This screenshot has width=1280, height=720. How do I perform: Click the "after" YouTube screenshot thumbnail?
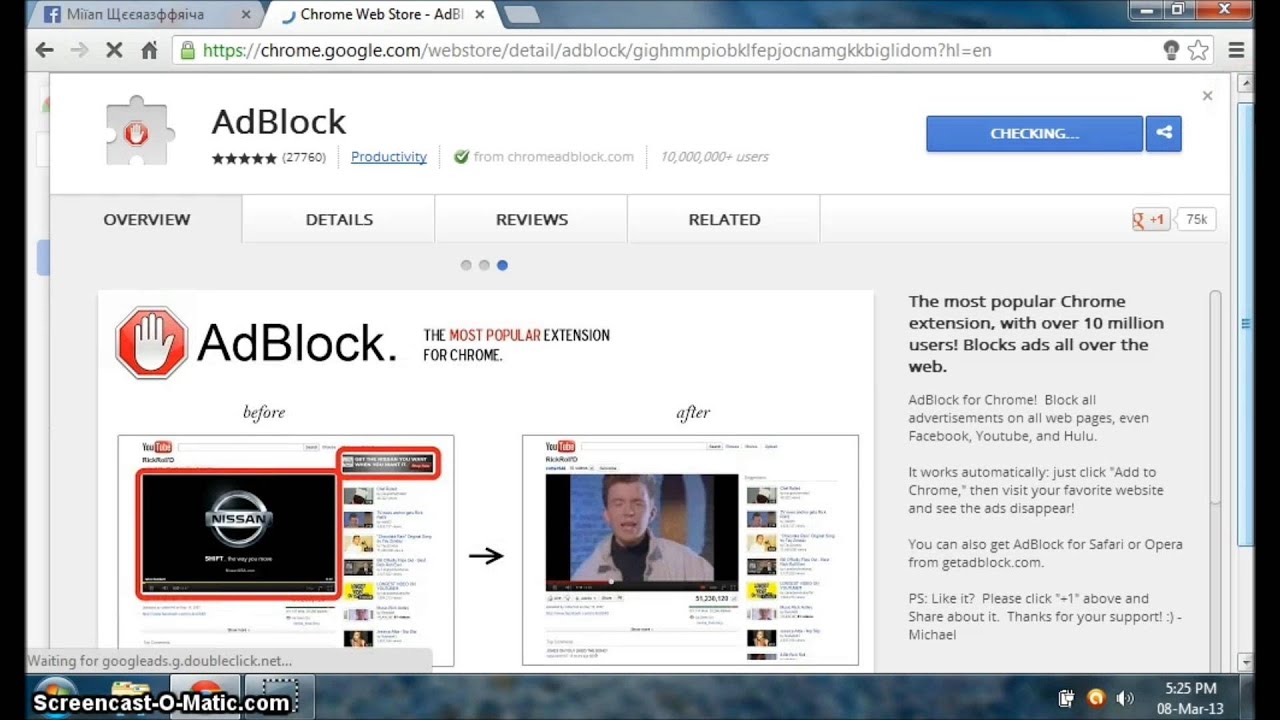pos(690,551)
